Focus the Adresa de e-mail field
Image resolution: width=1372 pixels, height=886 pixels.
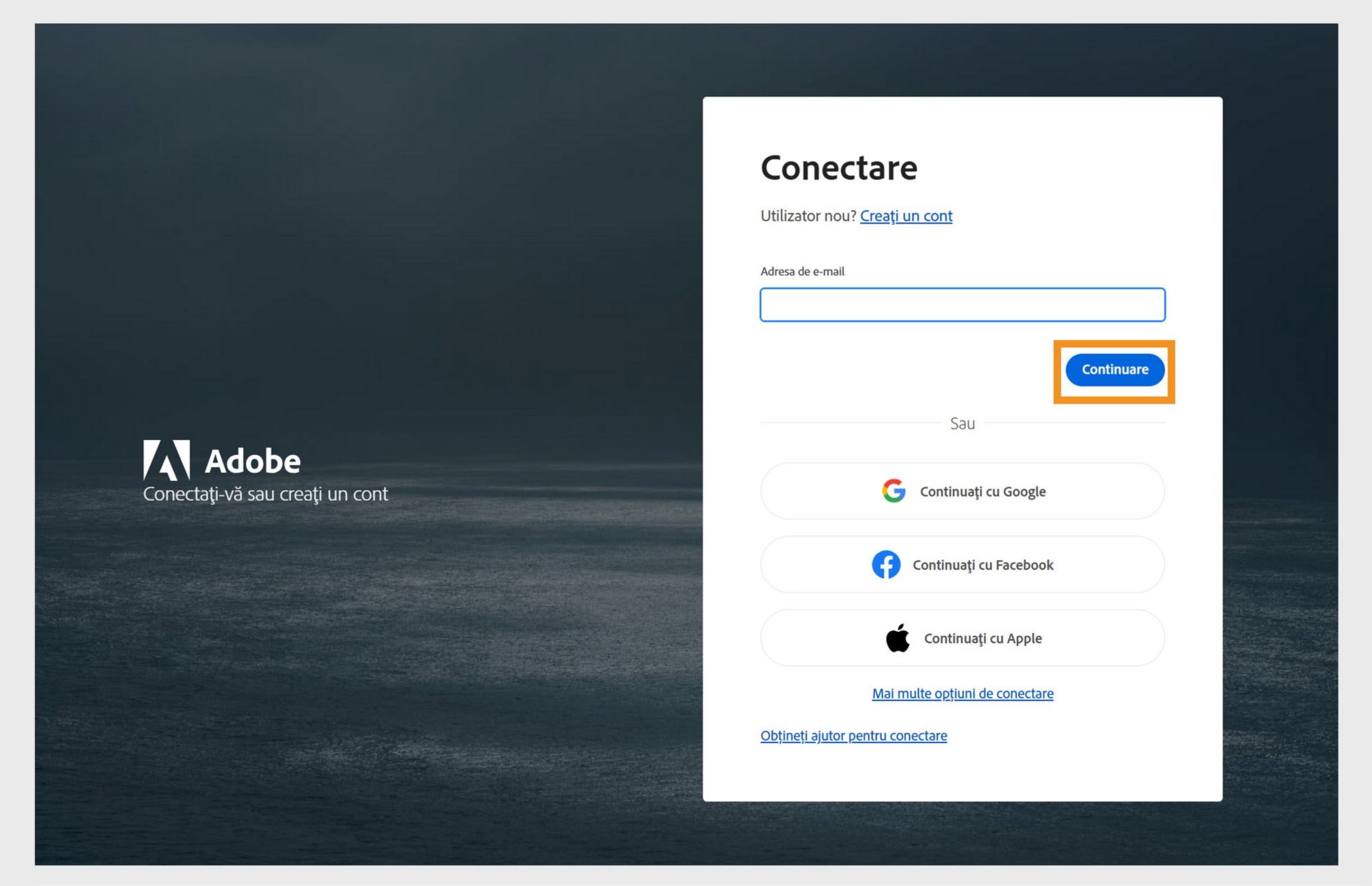coord(962,305)
